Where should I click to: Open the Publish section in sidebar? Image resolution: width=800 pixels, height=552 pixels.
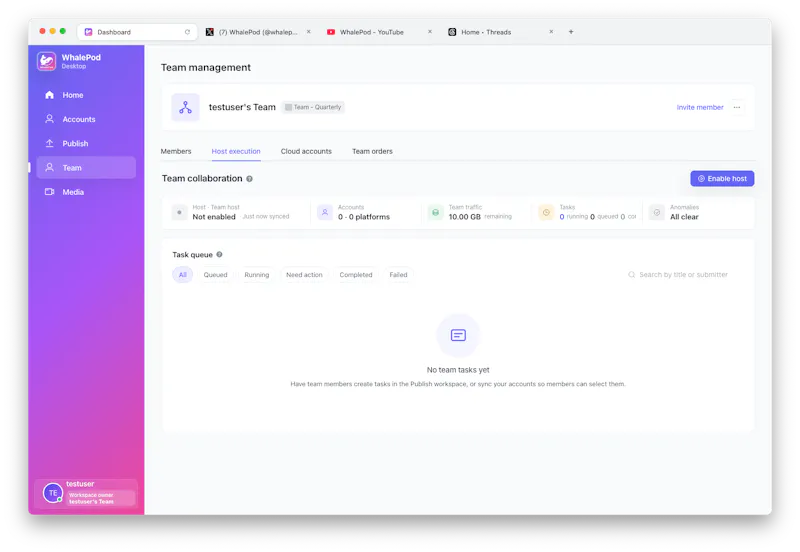click(86, 143)
